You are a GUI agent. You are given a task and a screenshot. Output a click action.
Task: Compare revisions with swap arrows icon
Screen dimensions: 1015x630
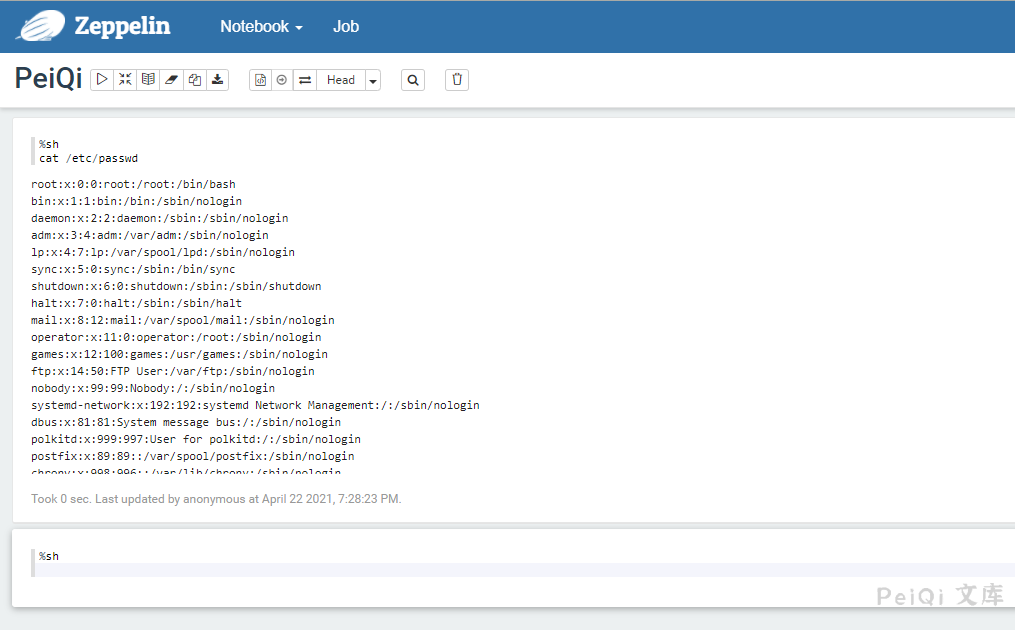(x=305, y=80)
